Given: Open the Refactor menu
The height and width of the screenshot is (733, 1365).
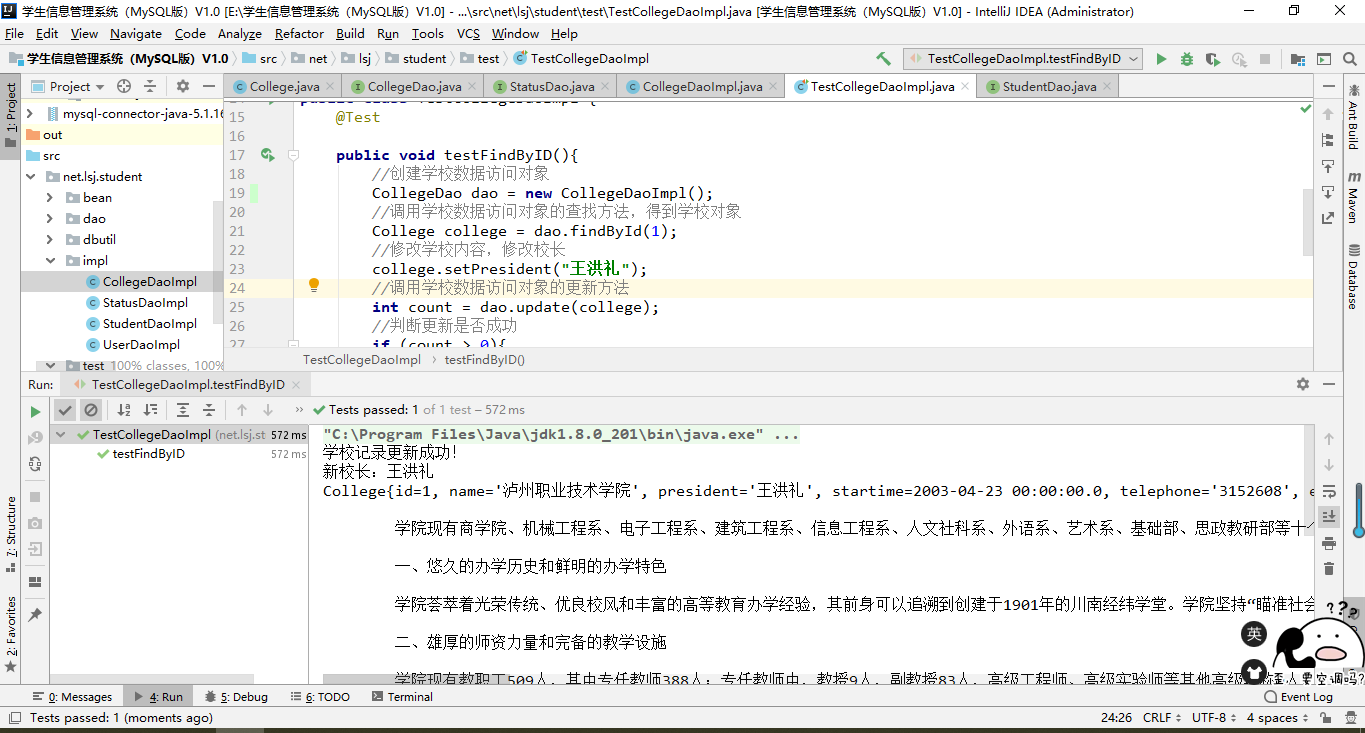Looking at the screenshot, I should (x=299, y=33).
